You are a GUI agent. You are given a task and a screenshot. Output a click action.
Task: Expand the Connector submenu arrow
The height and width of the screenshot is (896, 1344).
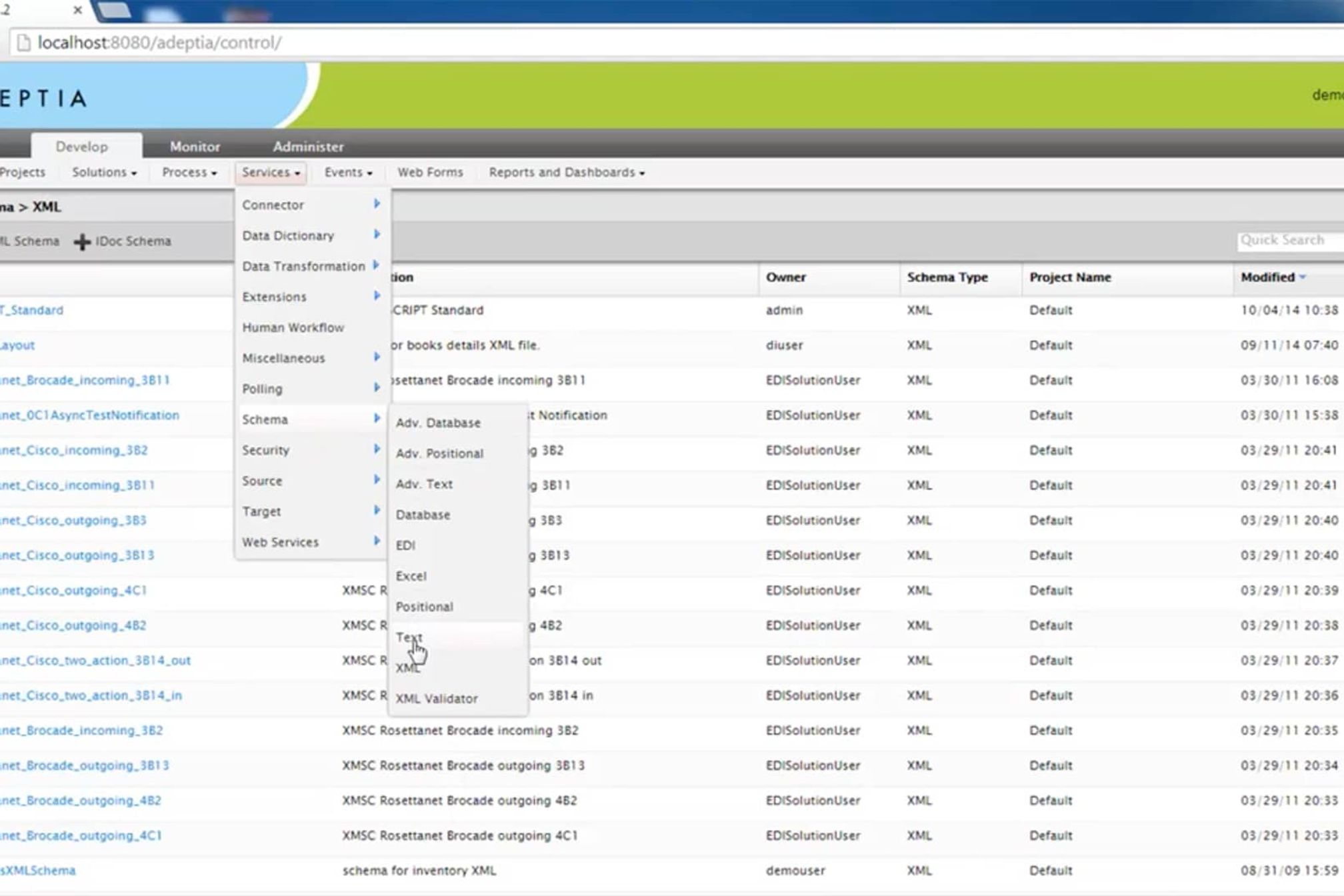coord(377,204)
